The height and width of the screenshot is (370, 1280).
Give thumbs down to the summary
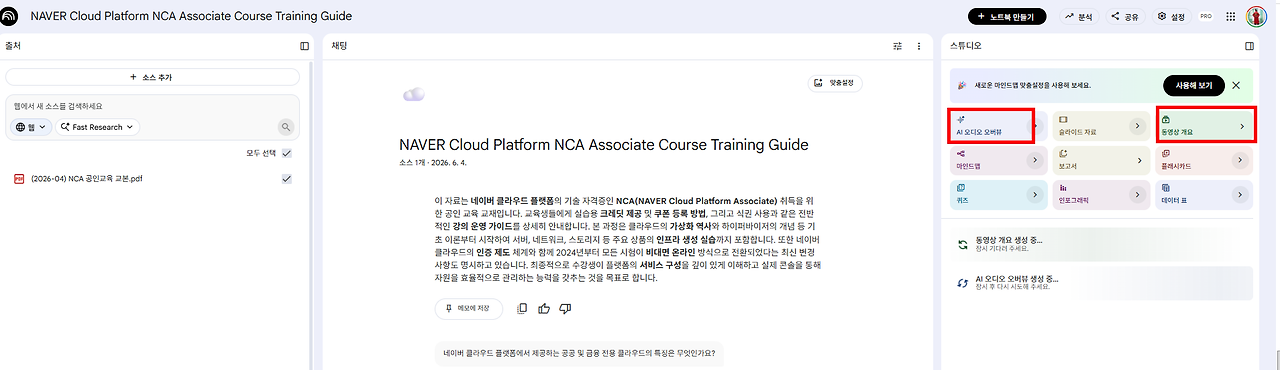pos(565,308)
